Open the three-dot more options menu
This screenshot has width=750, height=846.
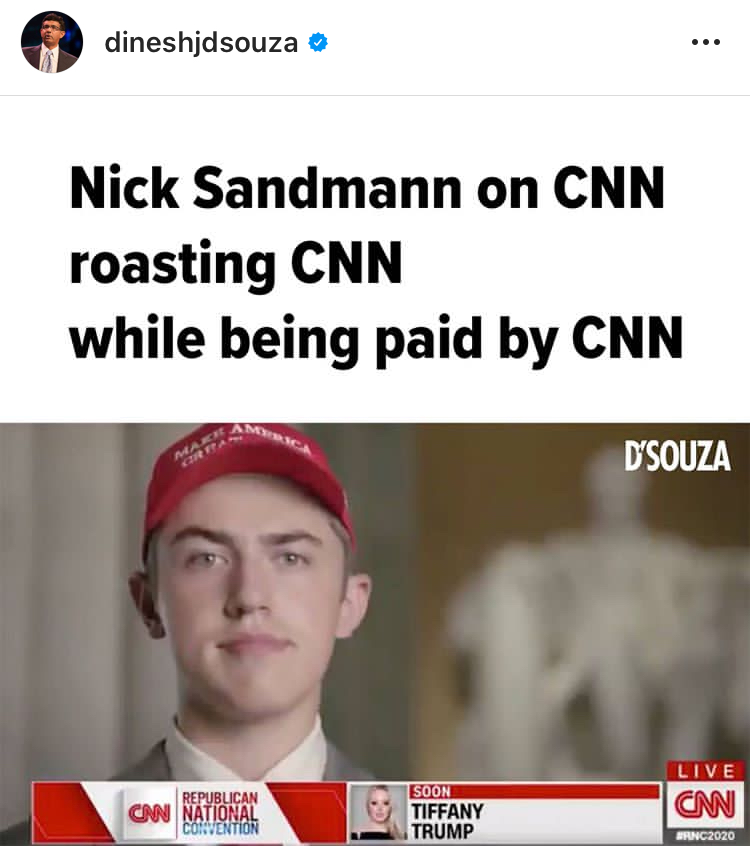coord(706,42)
